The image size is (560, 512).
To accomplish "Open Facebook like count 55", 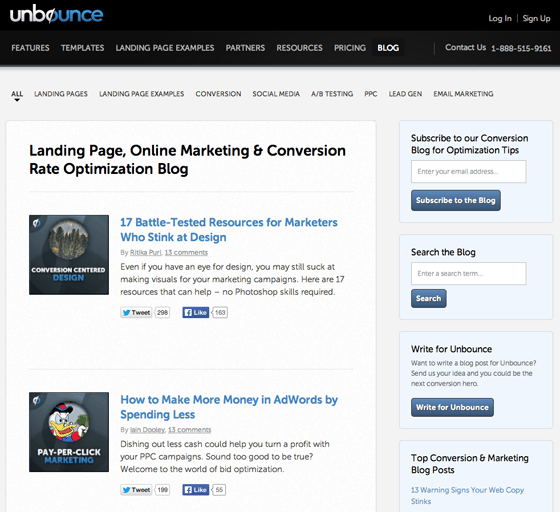I will tap(219, 490).
